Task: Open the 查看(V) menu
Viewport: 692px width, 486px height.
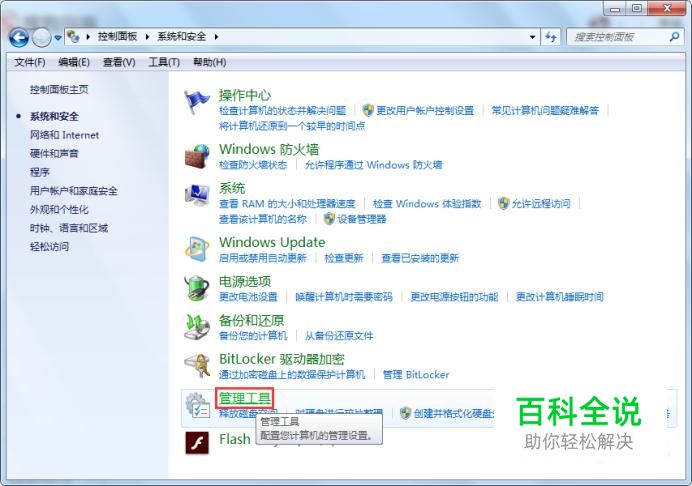Action: click(119, 62)
